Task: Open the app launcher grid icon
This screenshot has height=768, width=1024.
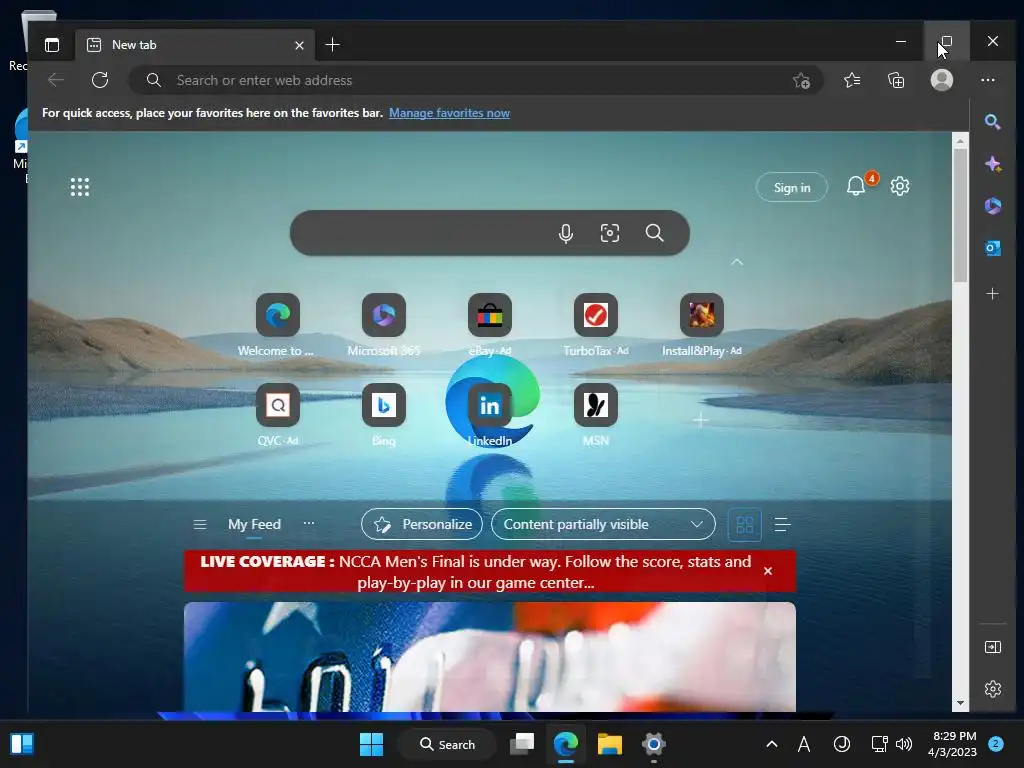Action: (80, 187)
